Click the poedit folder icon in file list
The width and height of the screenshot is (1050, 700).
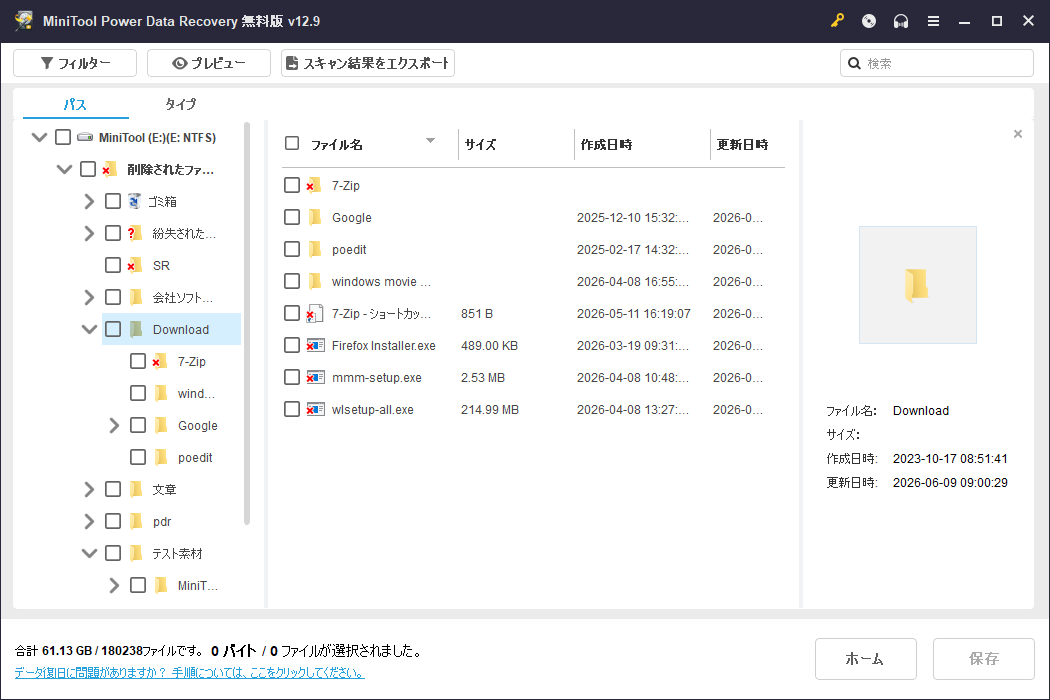tap(315, 249)
